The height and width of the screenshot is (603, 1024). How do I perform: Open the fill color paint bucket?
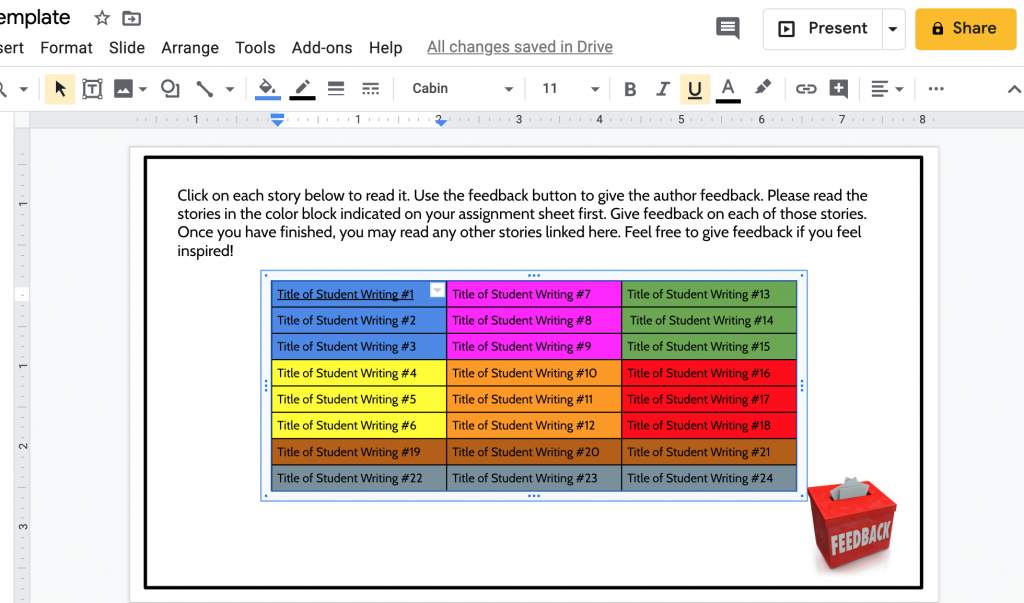pyautogui.click(x=267, y=89)
